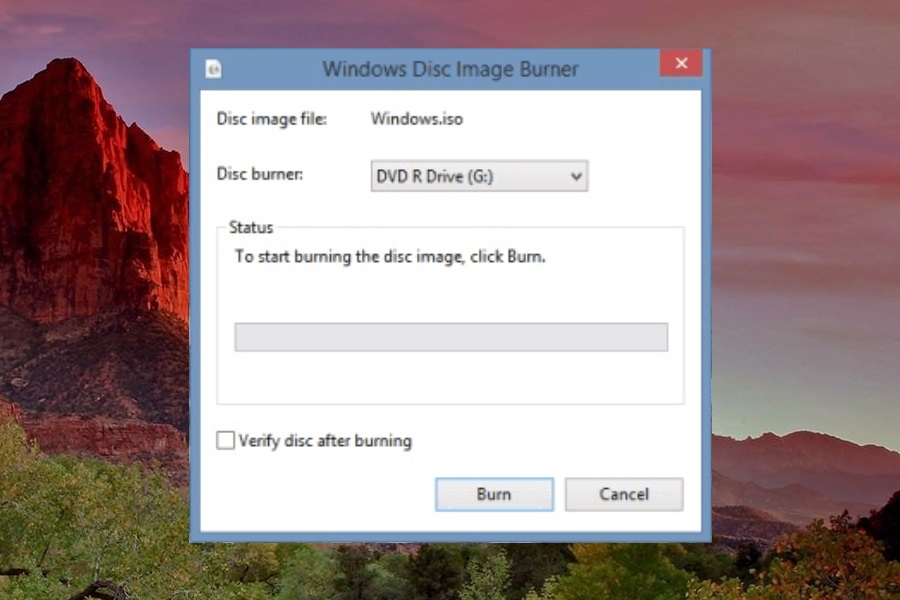Click inside the Status group box
900x600 pixels.
450,300
